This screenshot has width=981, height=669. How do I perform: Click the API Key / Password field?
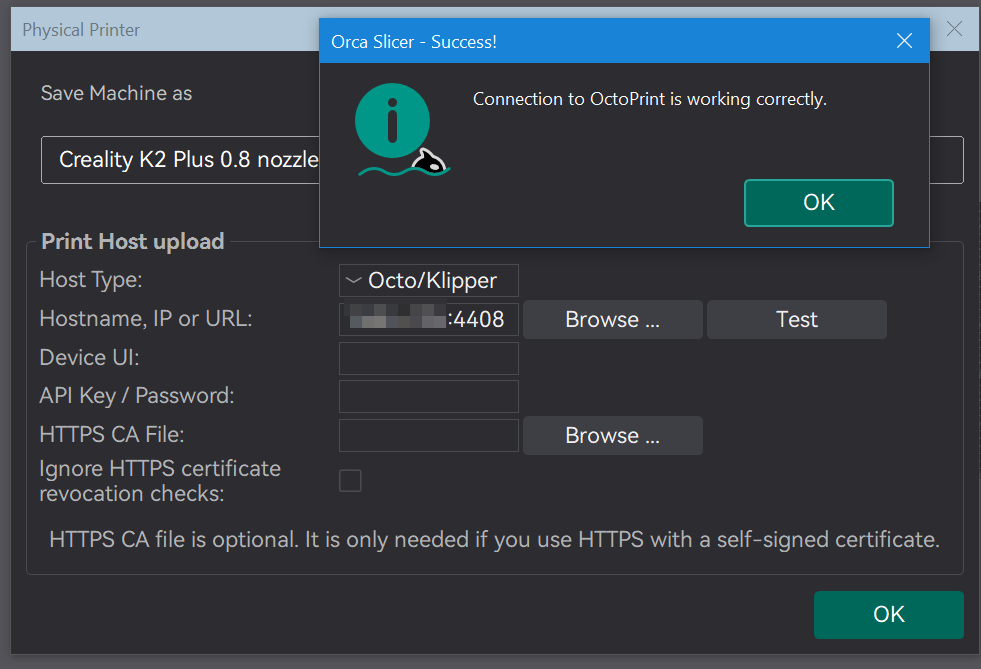(429, 396)
